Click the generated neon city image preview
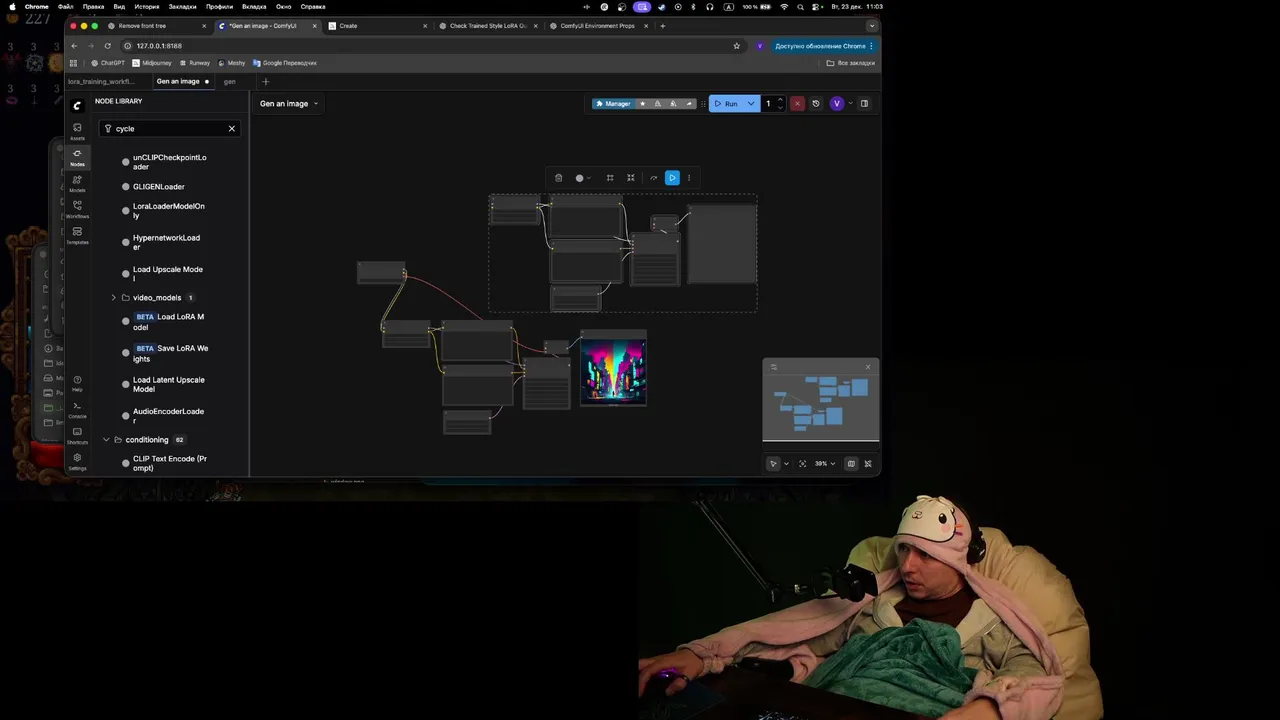Screen dimensions: 1280x720 coord(613,372)
